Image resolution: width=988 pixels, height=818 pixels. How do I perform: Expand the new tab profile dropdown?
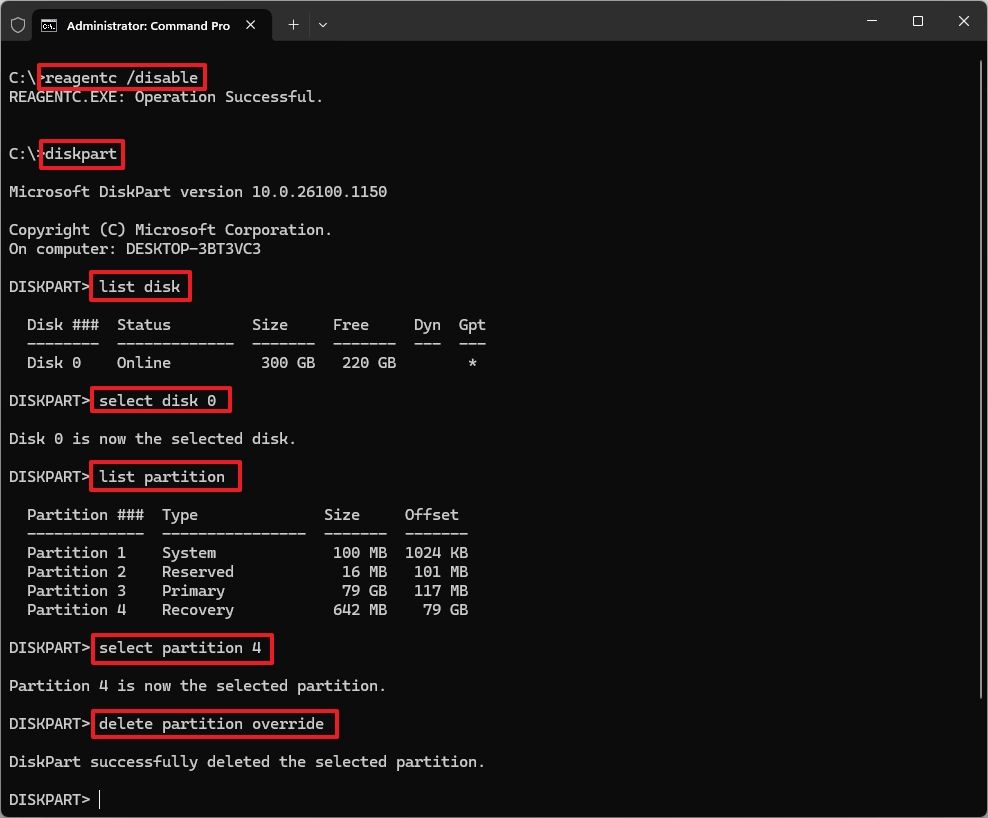322,25
